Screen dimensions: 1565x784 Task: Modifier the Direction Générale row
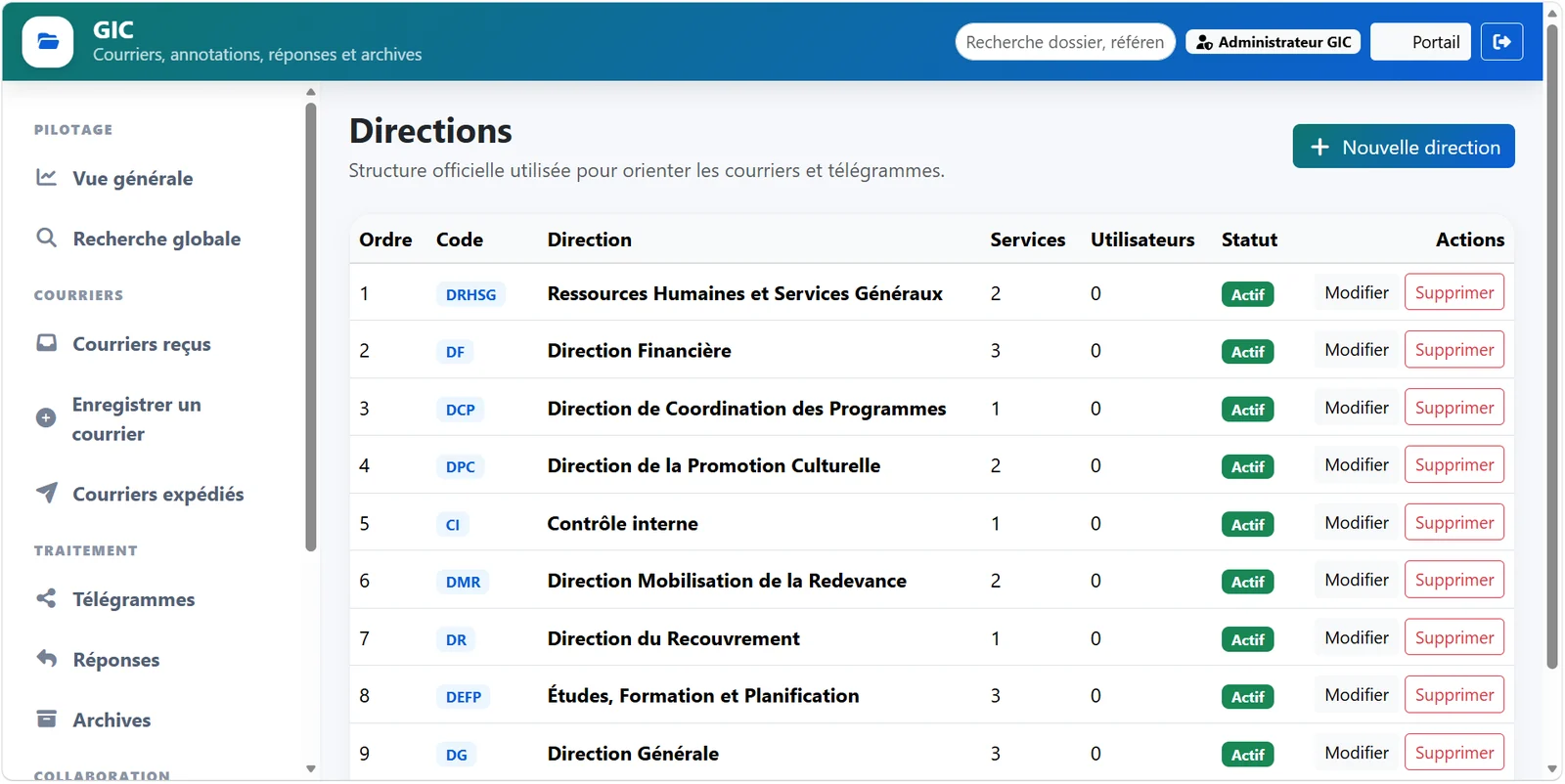tap(1356, 753)
